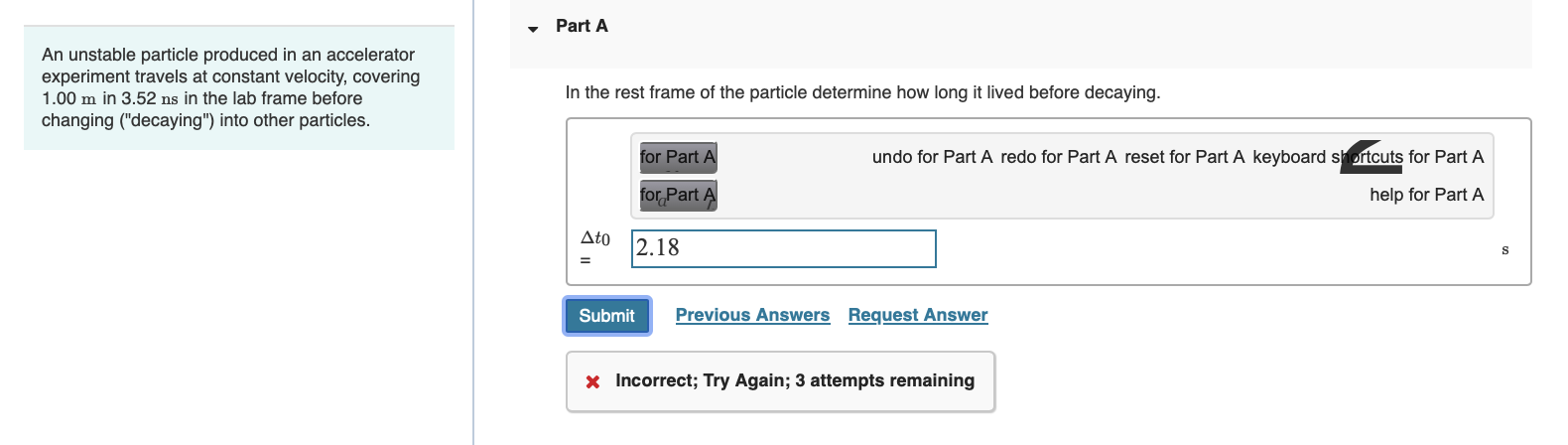Click the Part A header title
The height and width of the screenshot is (445, 1568).
pyautogui.click(x=582, y=26)
